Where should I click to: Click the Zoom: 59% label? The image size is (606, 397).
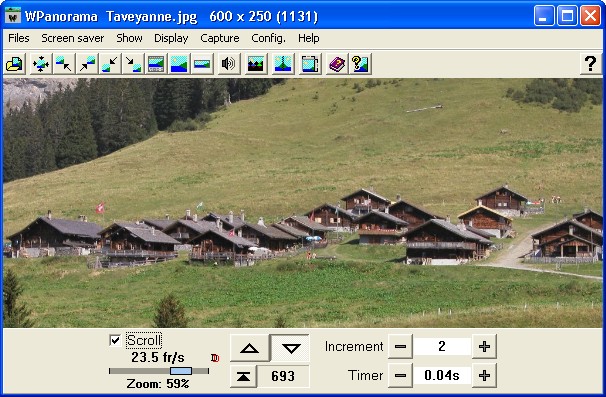click(158, 384)
